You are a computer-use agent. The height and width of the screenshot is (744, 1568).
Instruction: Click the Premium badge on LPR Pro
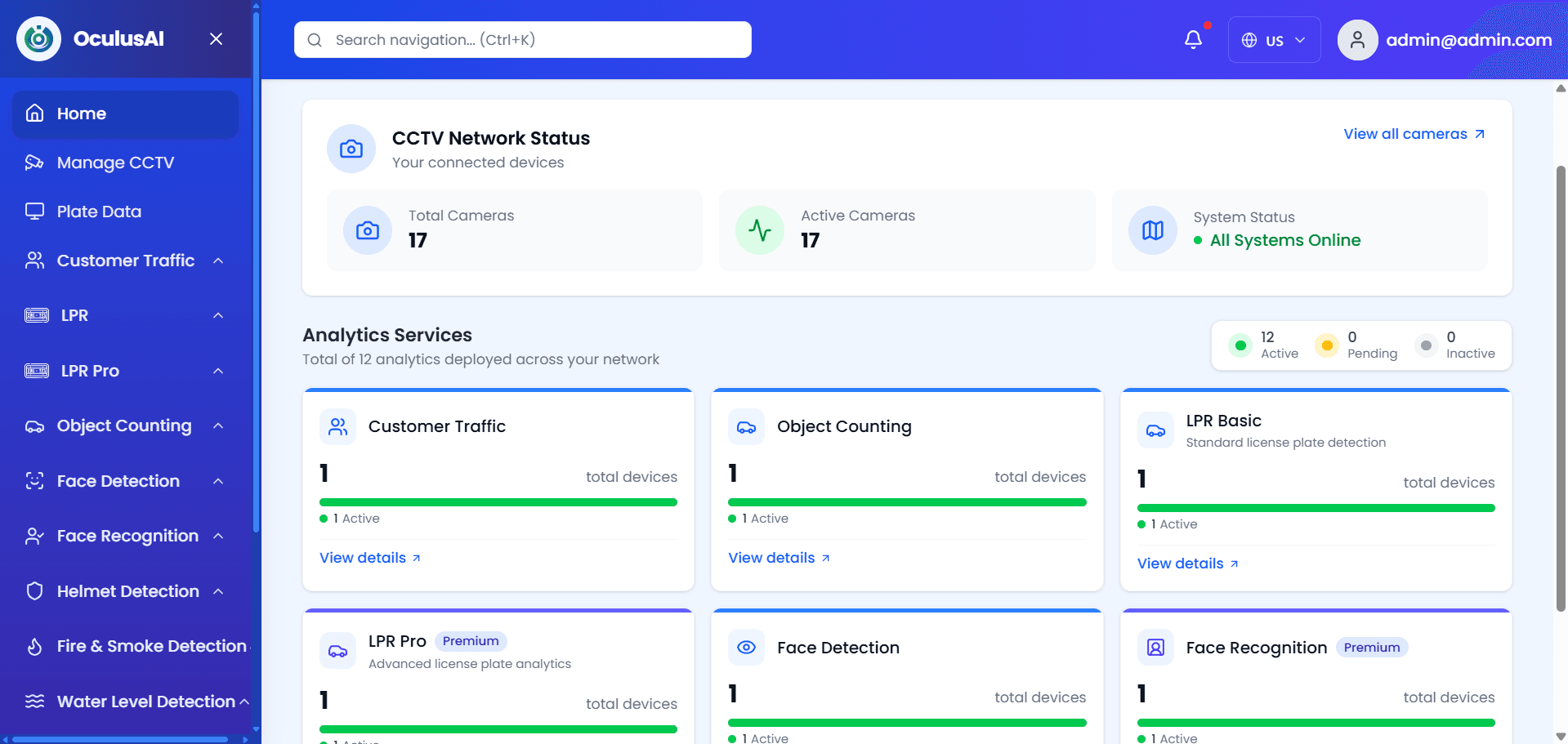tap(471, 641)
